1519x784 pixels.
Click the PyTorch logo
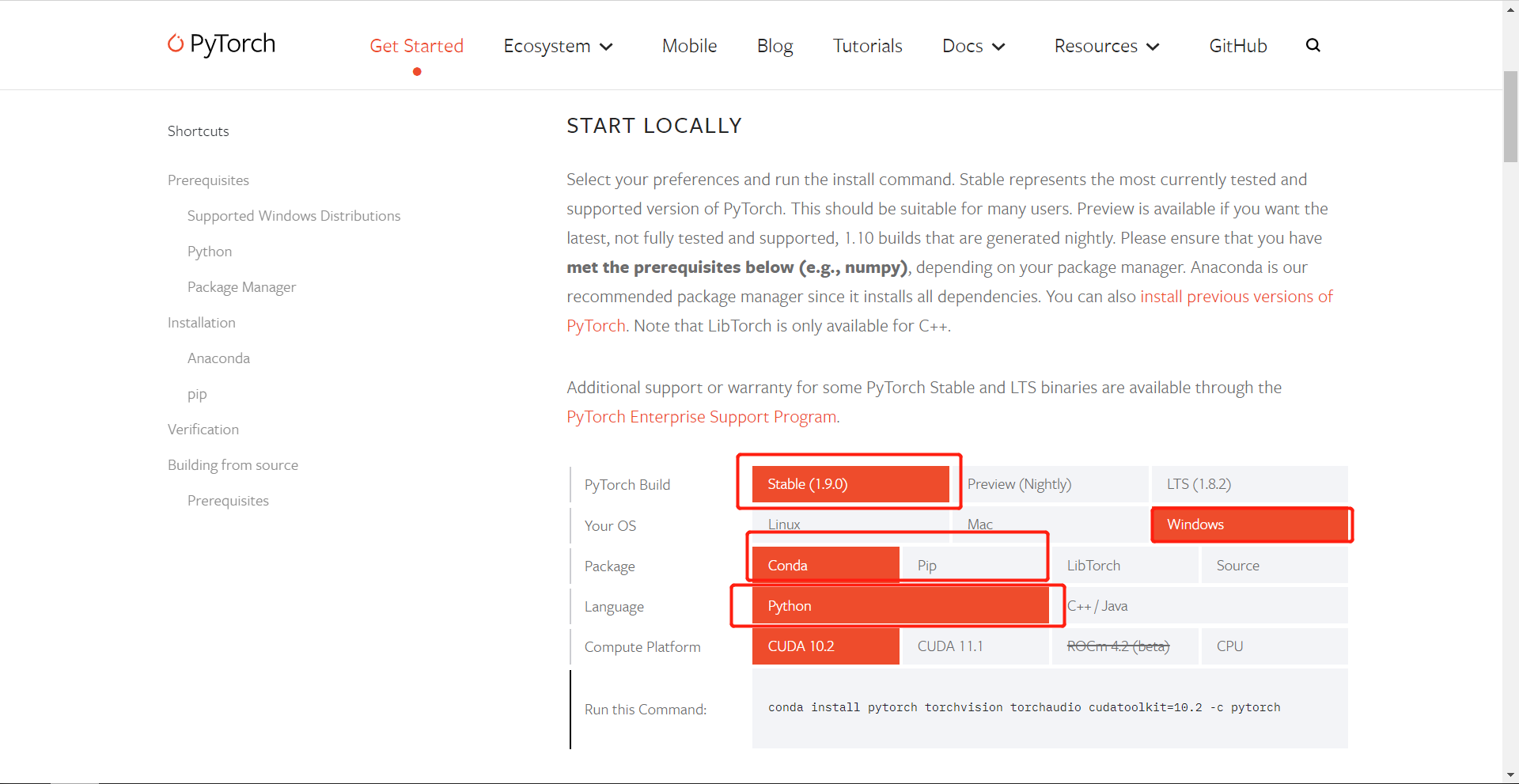pyautogui.click(x=222, y=44)
